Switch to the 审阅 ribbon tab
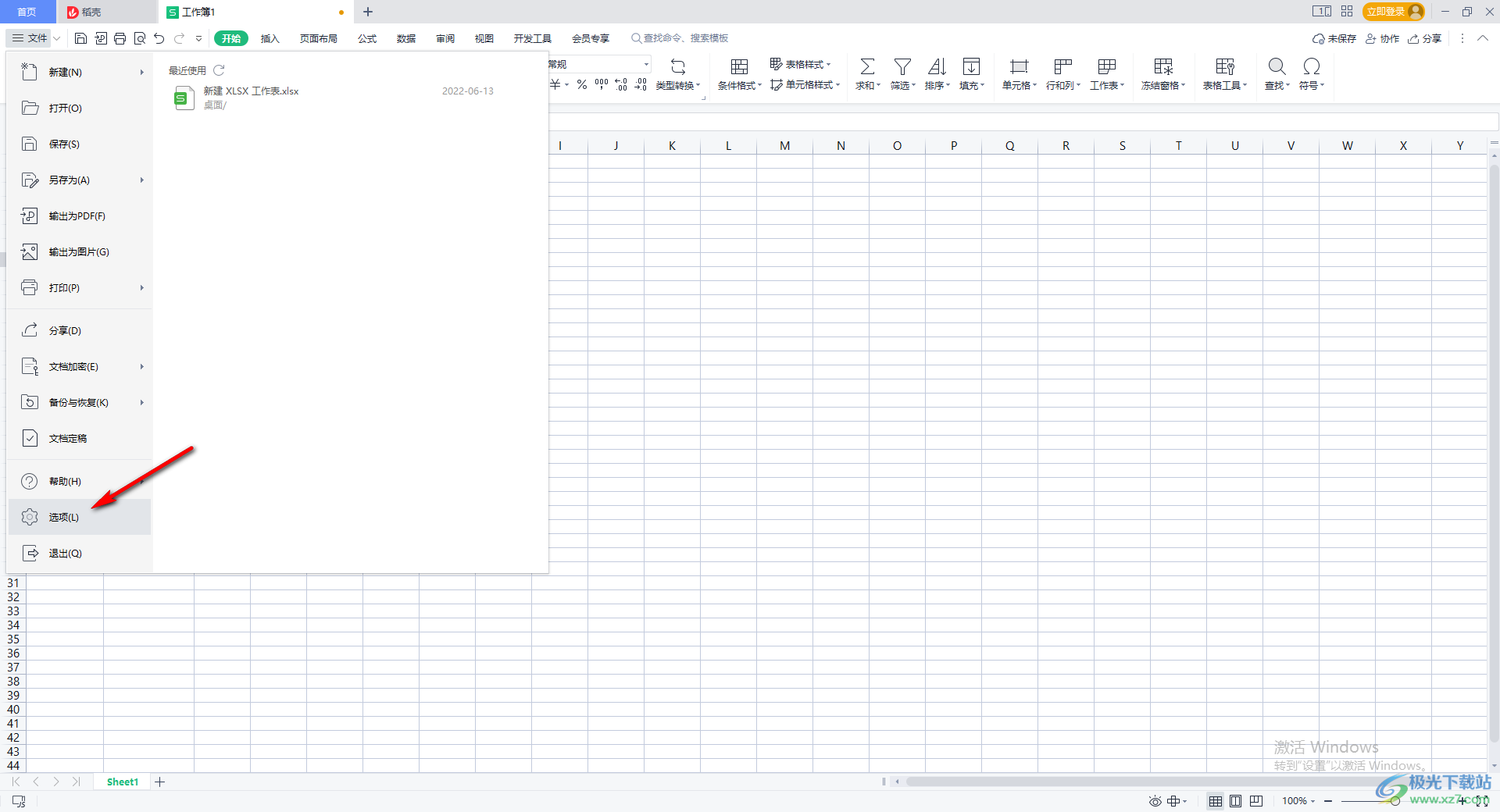This screenshot has height=812, width=1500. [445, 38]
